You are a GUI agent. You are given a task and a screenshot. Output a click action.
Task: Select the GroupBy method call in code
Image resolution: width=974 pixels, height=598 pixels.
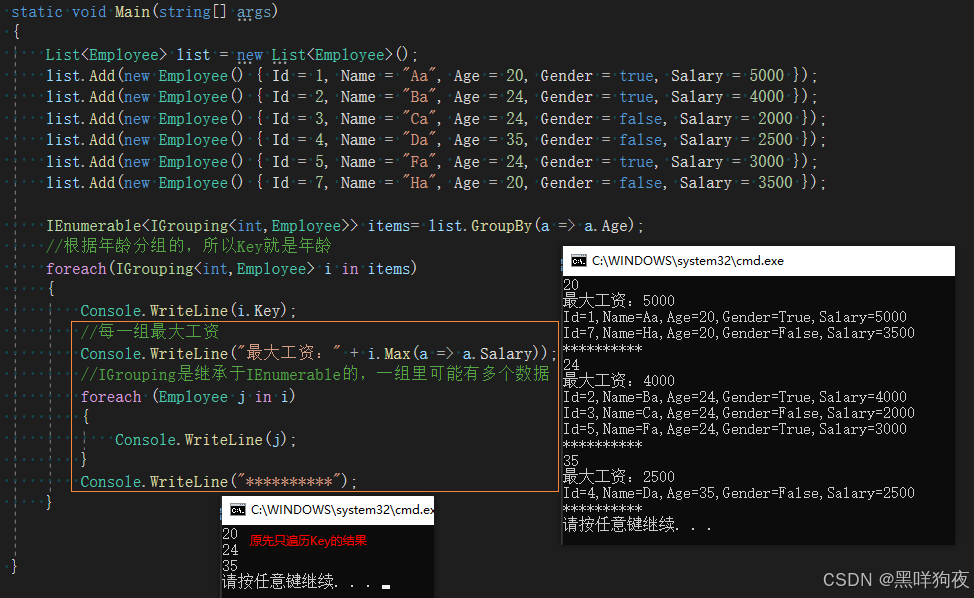click(502, 225)
